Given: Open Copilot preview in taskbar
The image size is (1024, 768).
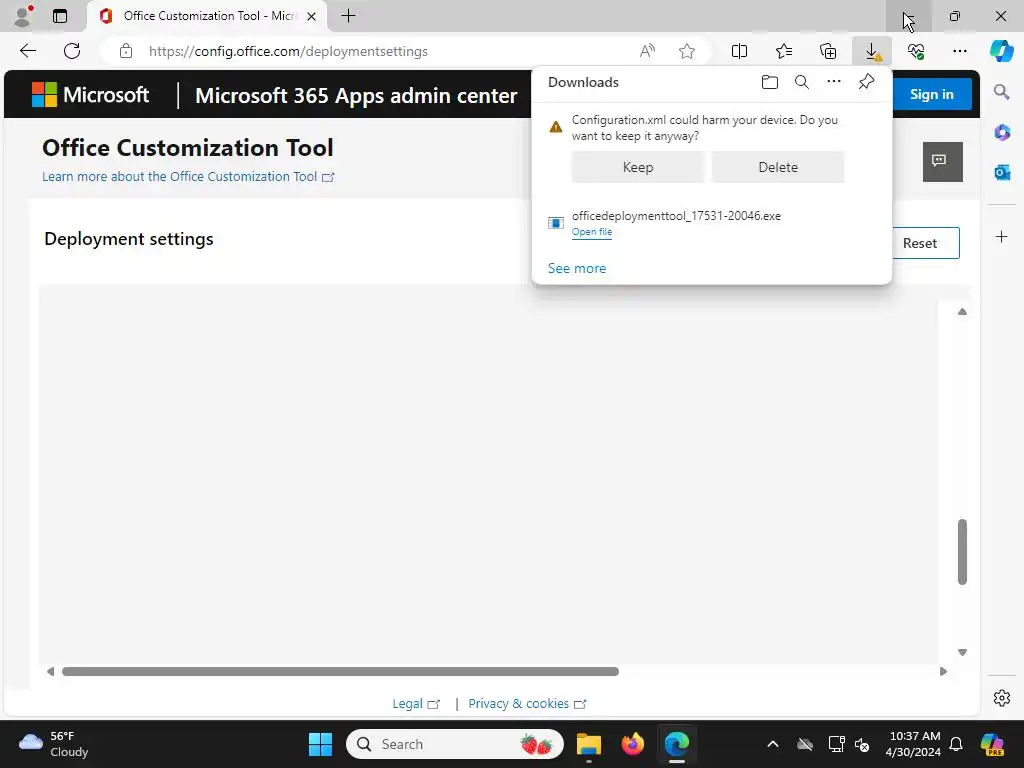Looking at the screenshot, I should tap(992, 744).
